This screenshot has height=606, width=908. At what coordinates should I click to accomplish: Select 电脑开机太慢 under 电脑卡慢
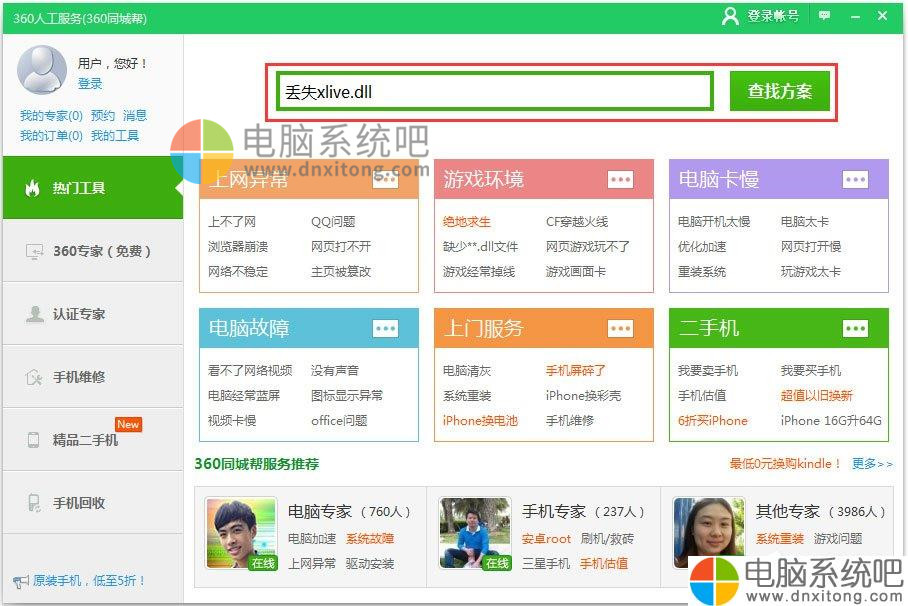(x=714, y=222)
